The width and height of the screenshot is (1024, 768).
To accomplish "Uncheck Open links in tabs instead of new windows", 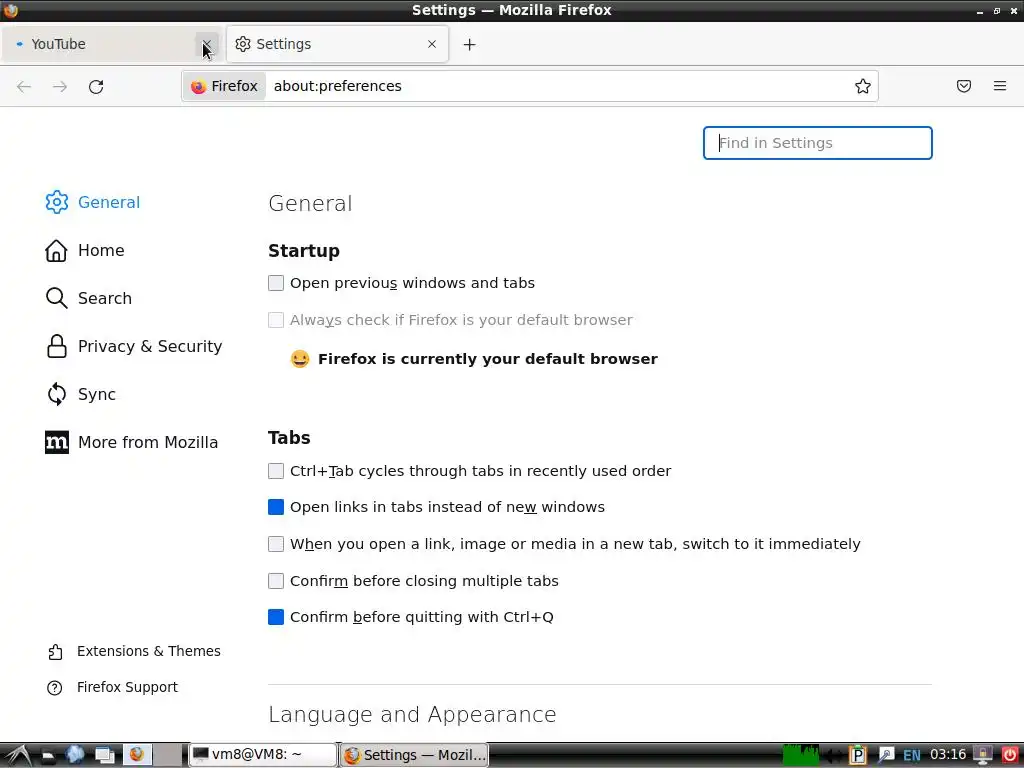I will [x=276, y=507].
